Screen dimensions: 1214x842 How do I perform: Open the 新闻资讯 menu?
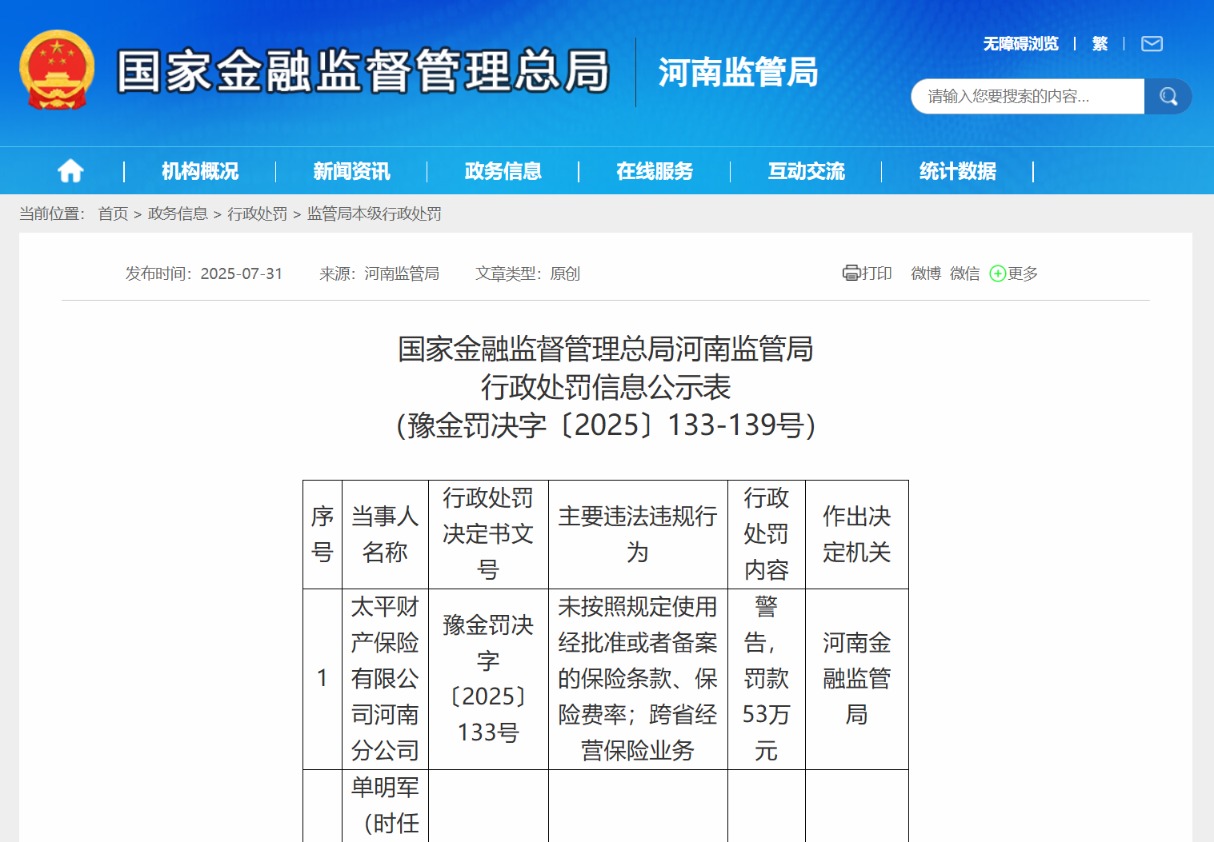coord(352,171)
